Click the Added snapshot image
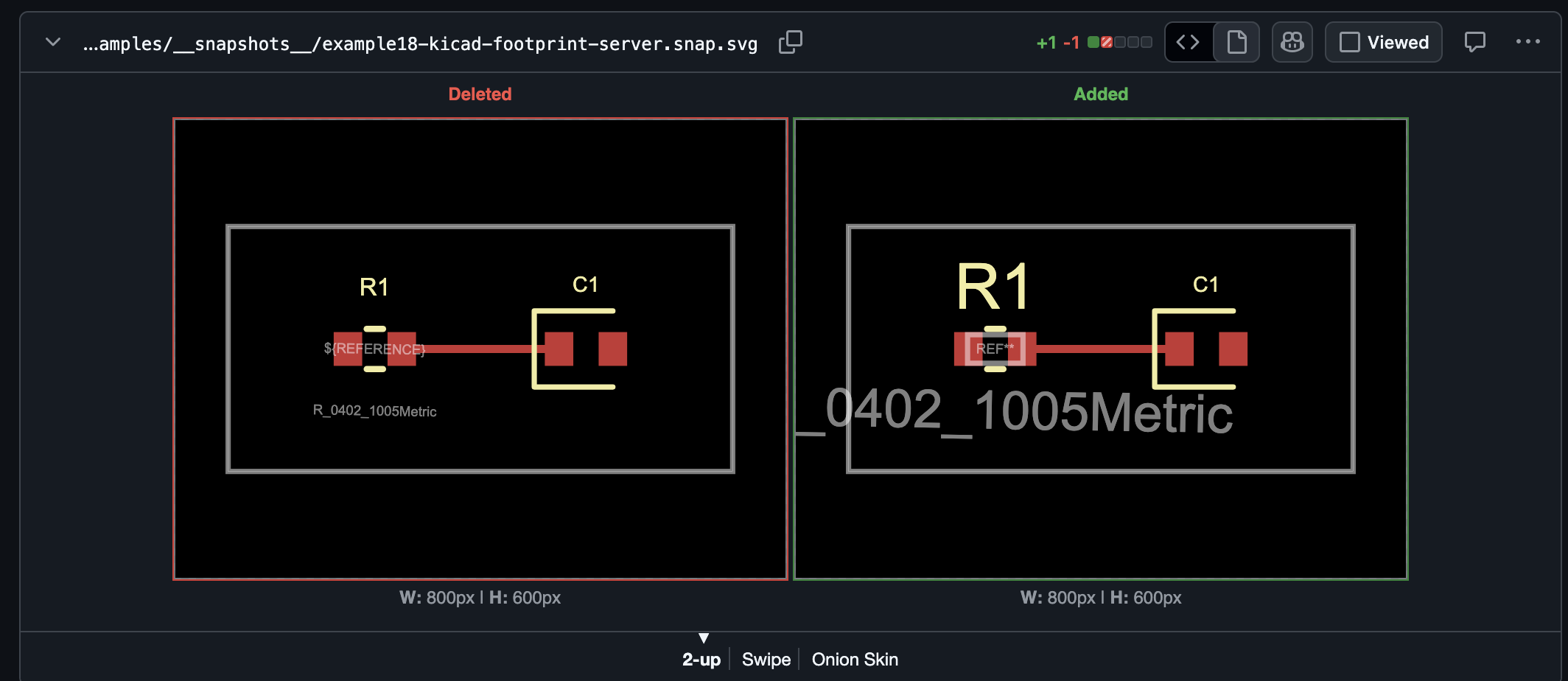Screen dimensions: 1568x681 (x=1101, y=349)
